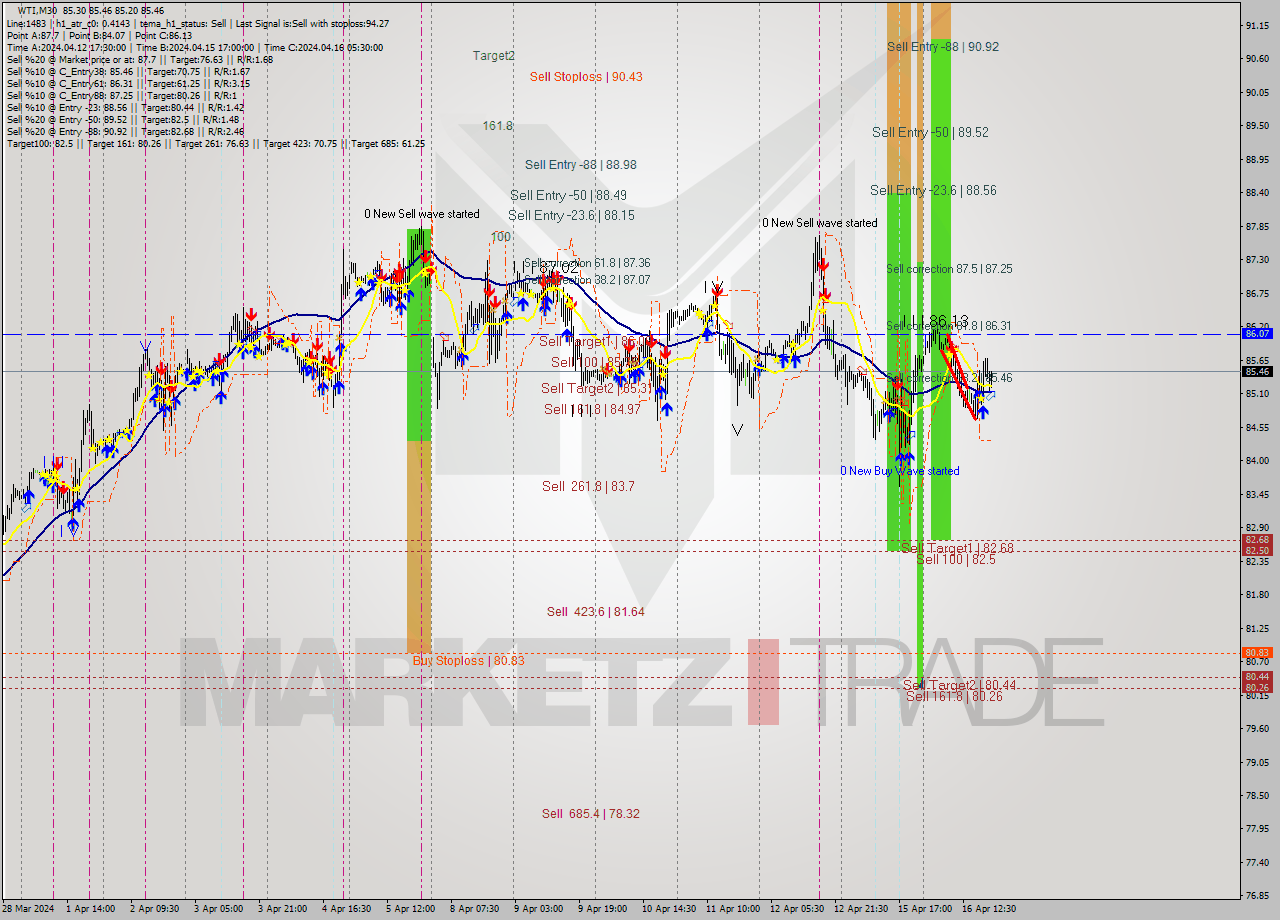
Task: Select the 'Sell Entry -23.6 | 88.15' label
Action: click(x=571, y=215)
